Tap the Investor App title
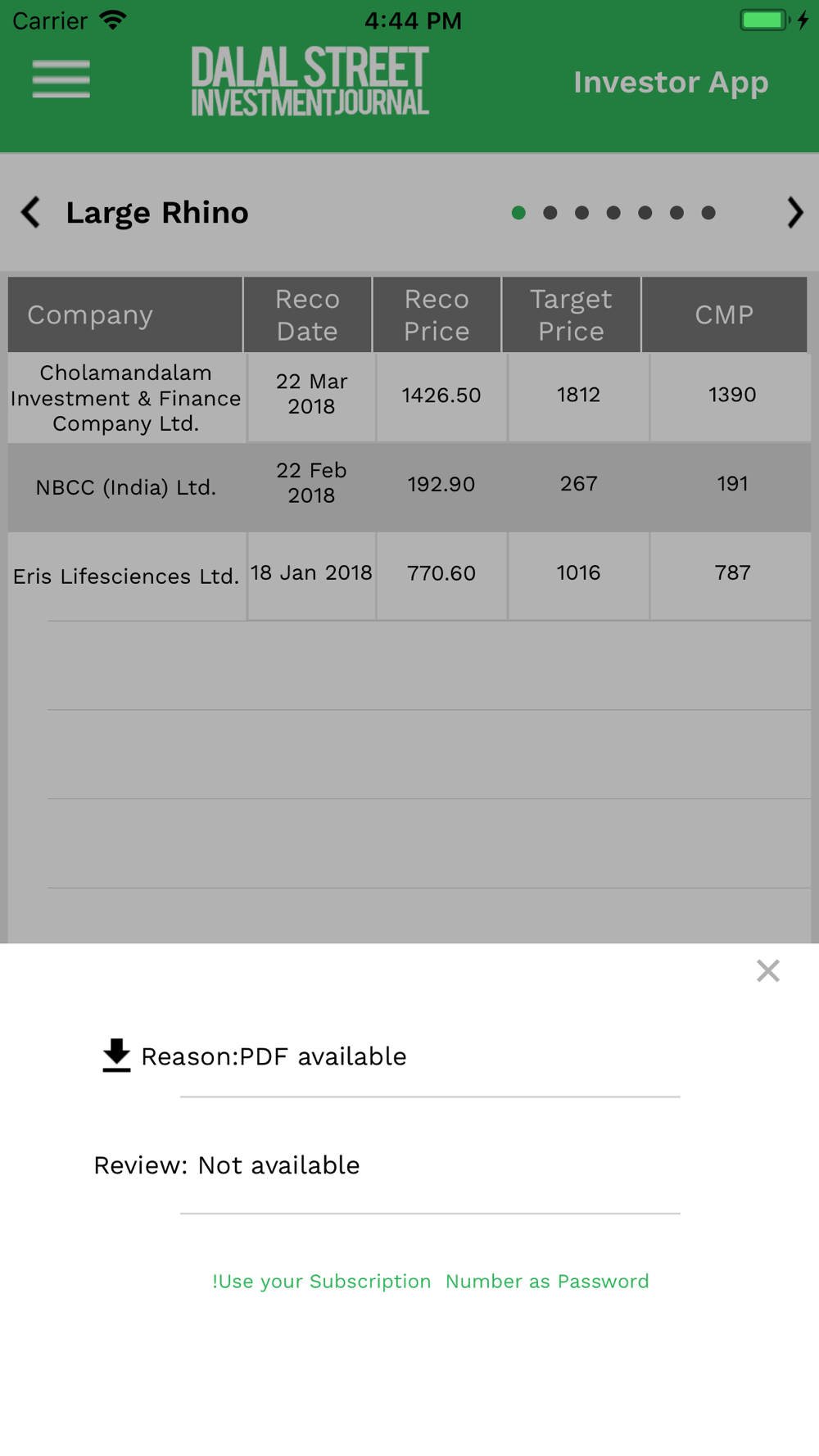This screenshot has height=1456, width=819. click(671, 82)
